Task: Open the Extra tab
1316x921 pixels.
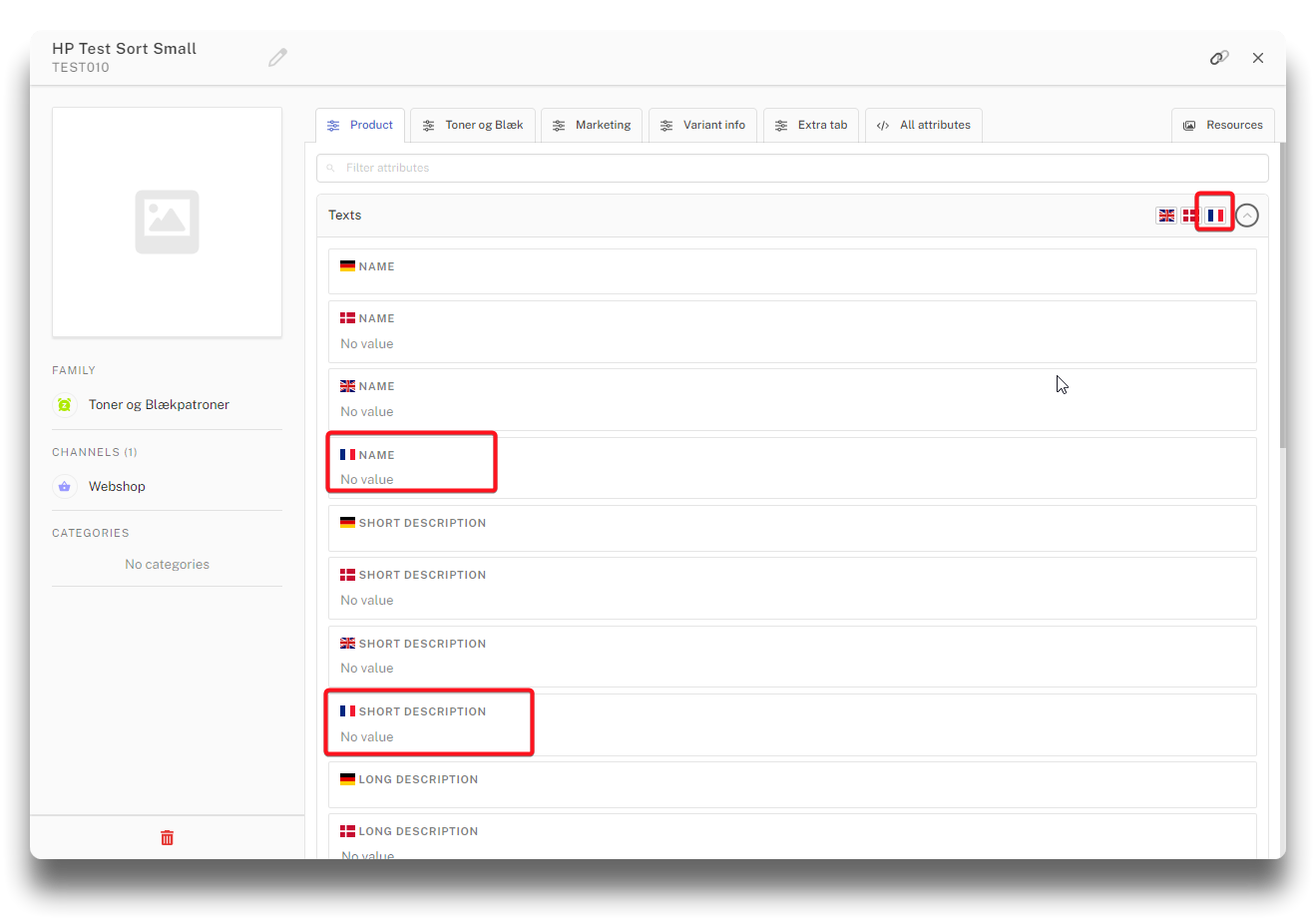Action: click(811, 125)
